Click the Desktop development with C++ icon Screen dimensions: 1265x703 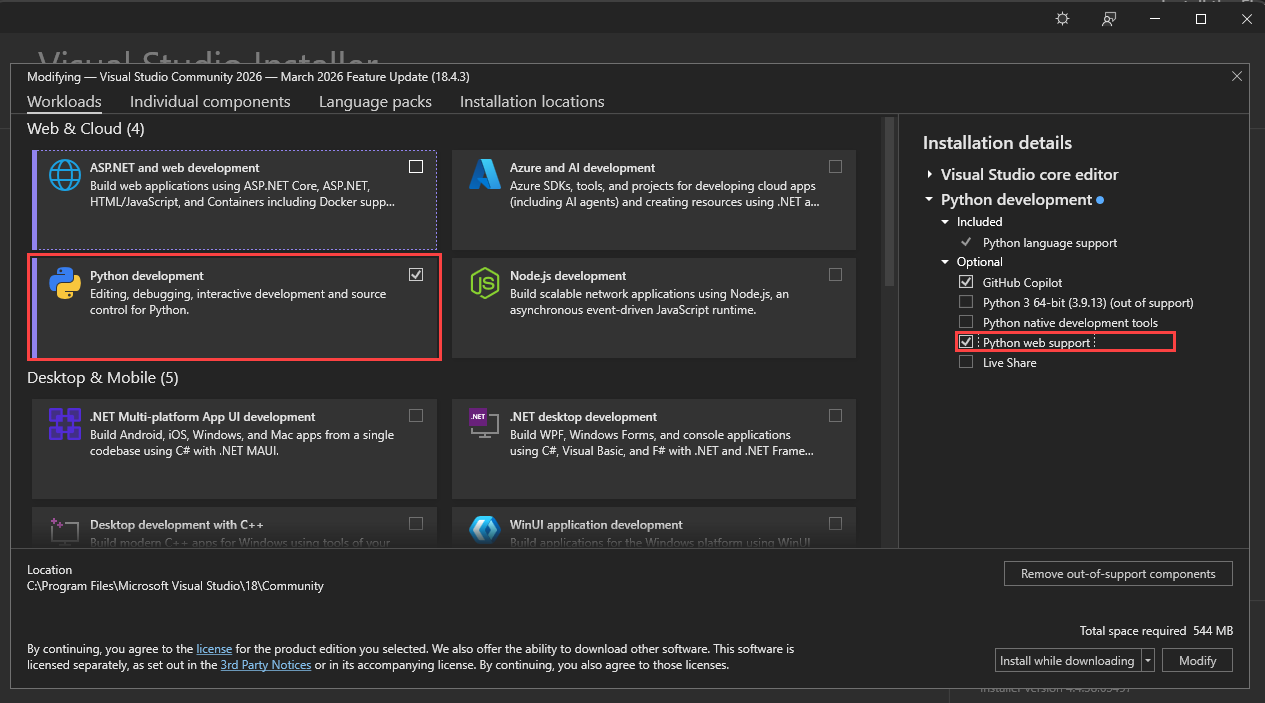pyautogui.click(x=65, y=530)
